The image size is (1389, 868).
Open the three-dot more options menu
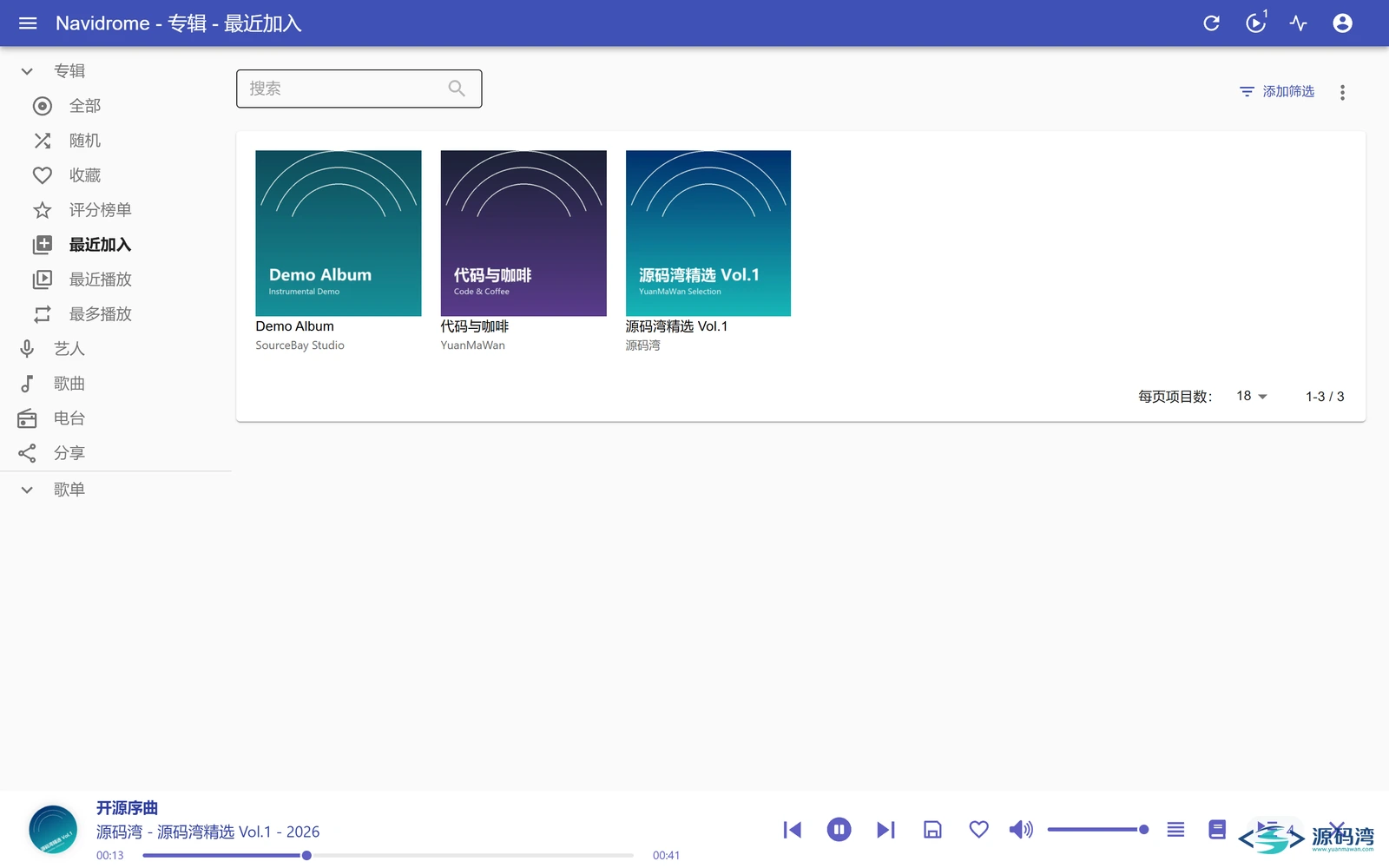click(1342, 92)
